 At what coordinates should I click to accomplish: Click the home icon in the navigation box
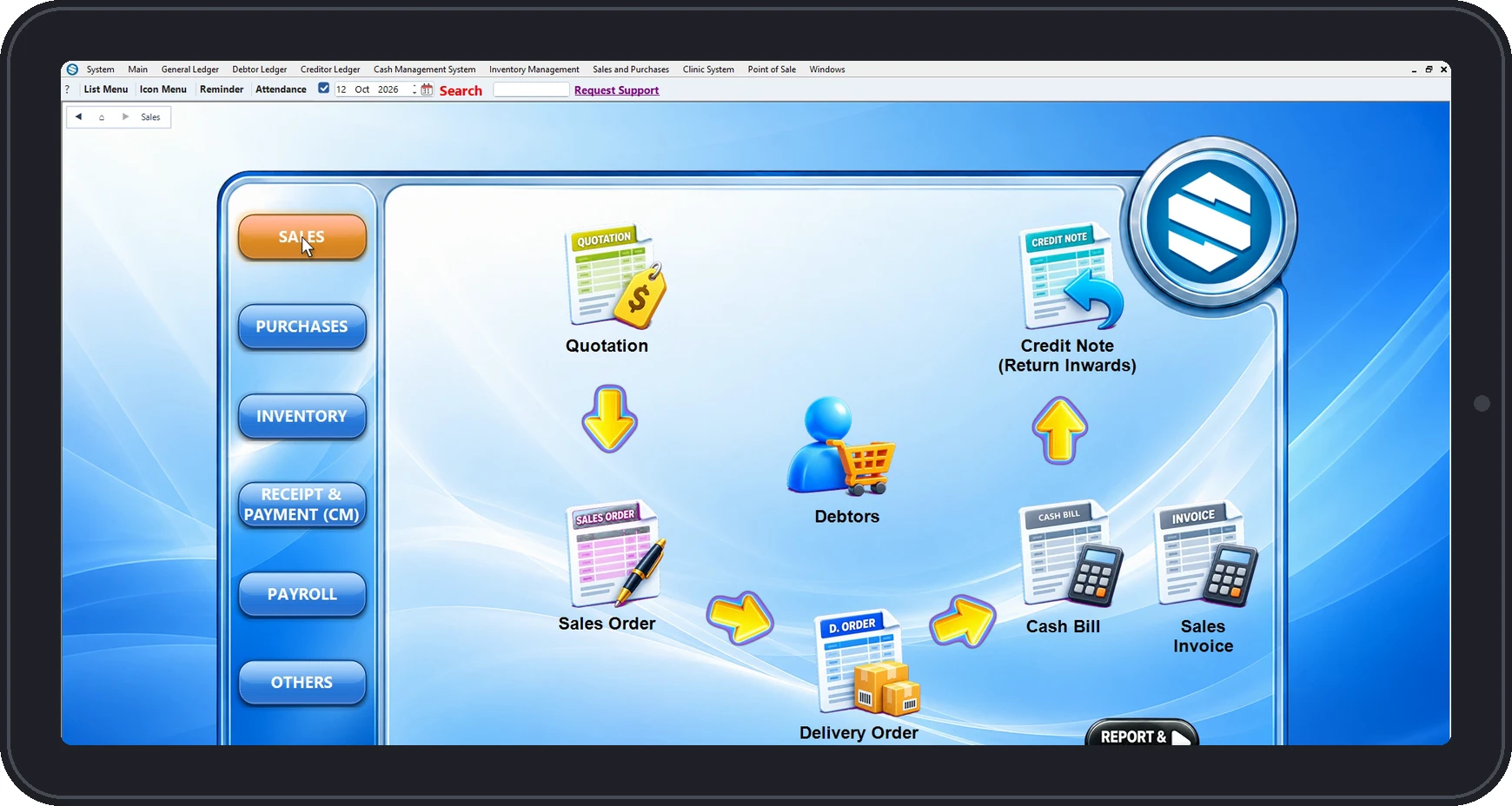(102, 117)
